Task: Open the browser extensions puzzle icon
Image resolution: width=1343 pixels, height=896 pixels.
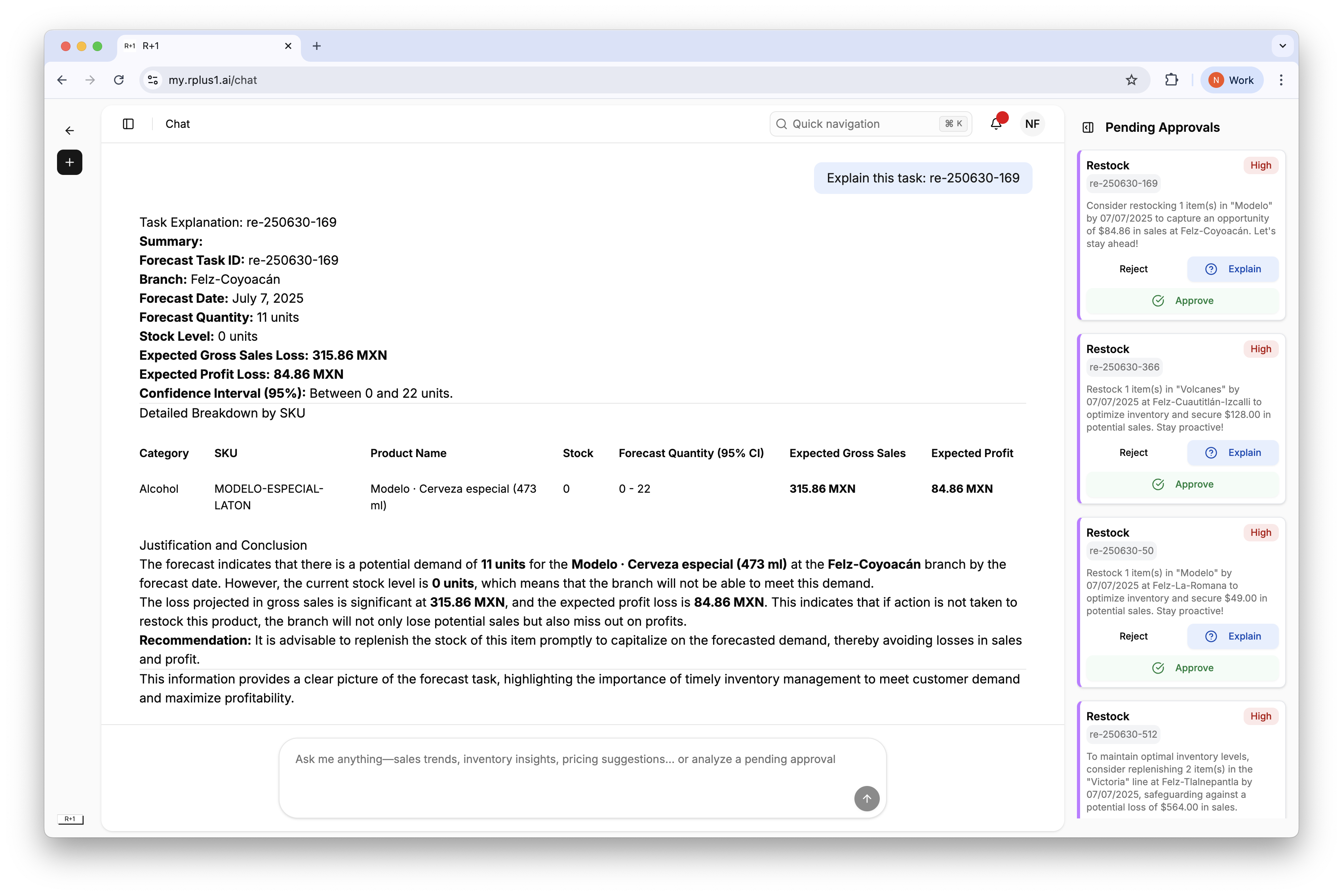Action: [1172, 80]
